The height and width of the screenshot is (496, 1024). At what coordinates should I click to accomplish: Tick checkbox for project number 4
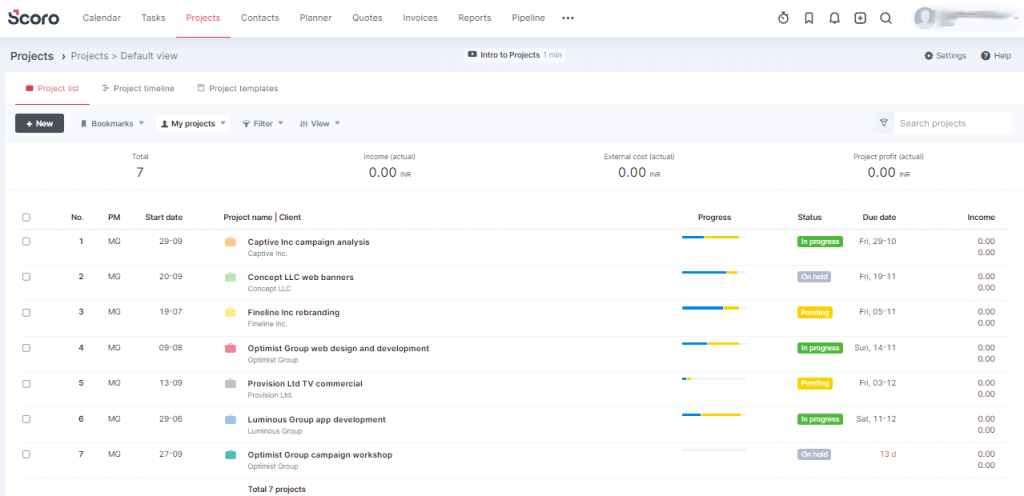[26, 348]
